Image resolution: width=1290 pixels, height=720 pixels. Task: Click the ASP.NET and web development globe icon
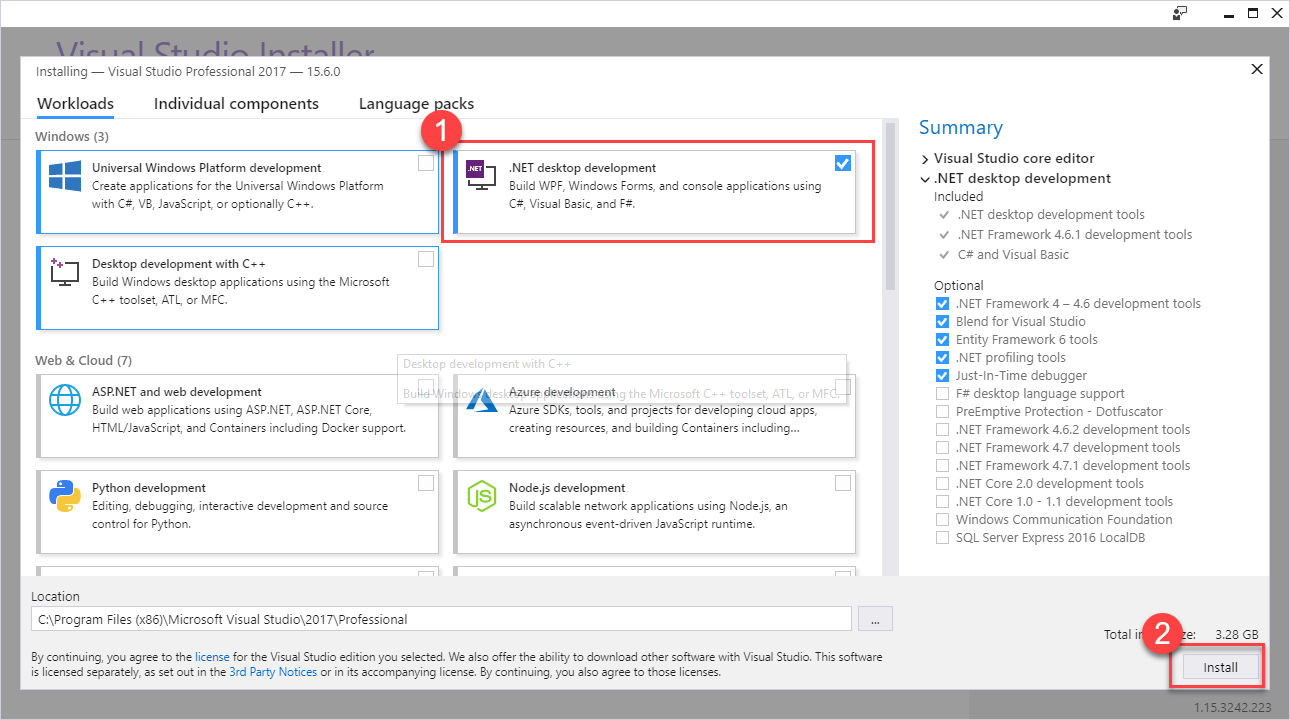[x=64, y=402]
